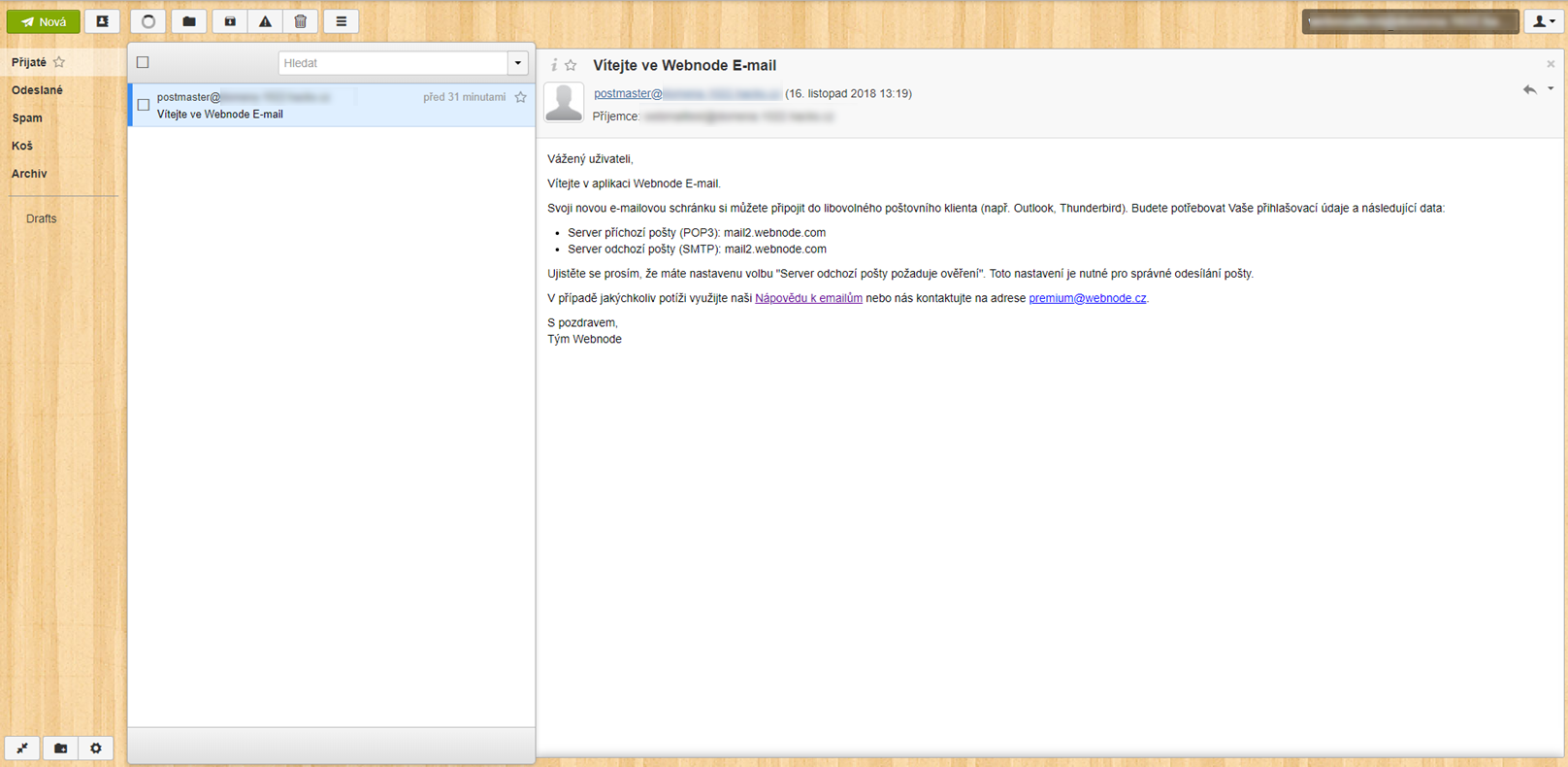The height and width of the screenshot is (767, 1568).
Task: Tick the select-all messages checkbox
Action: (143, 62)
